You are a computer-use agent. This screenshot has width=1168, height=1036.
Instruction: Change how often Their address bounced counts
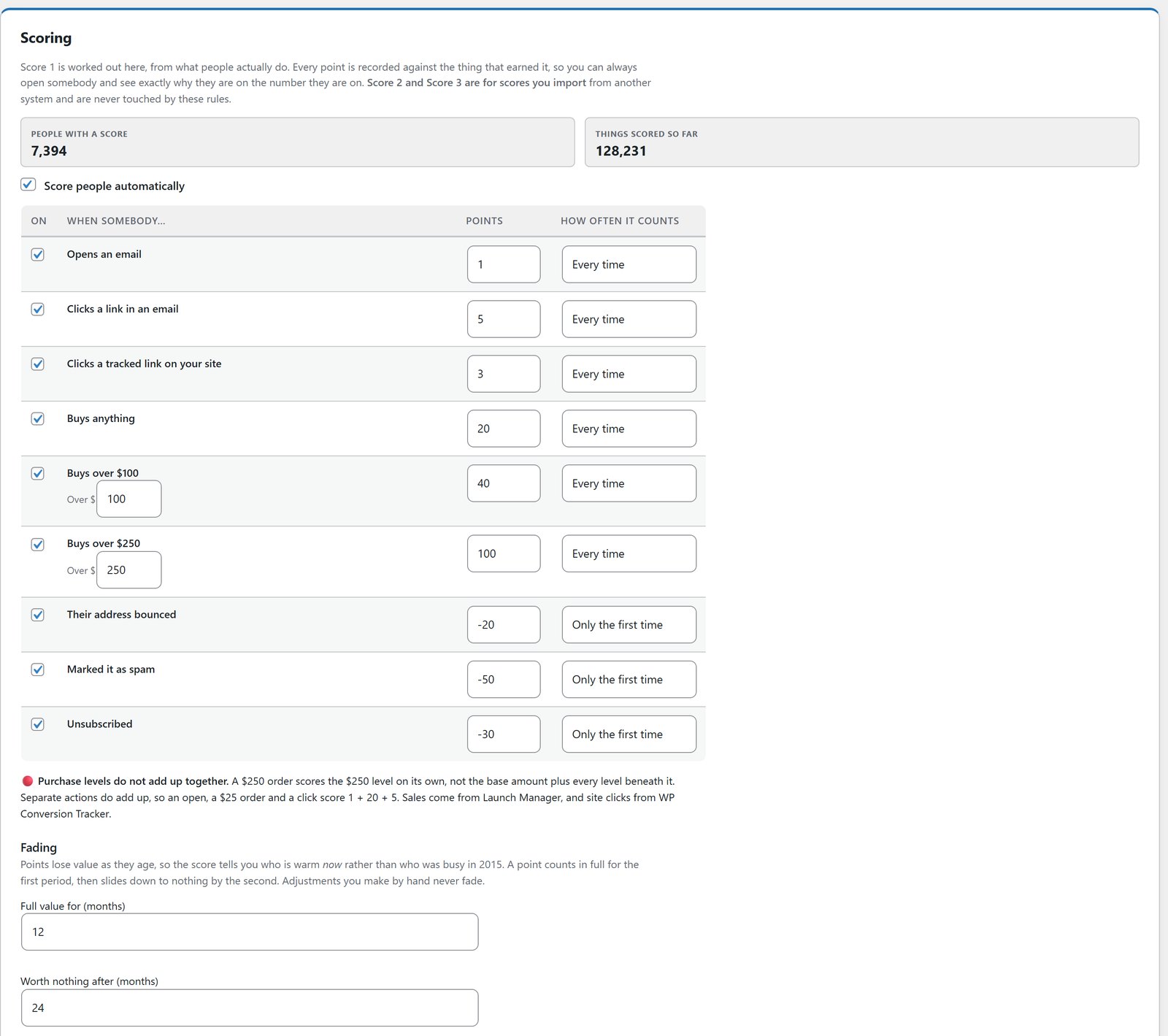click(x=629, y=624)
